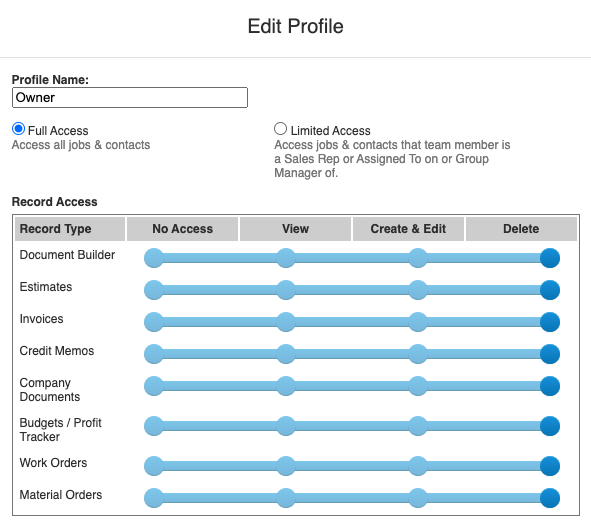This screenshot has height=524, width=591.
Task: Select the Limited Access radio button
Action: click(x=280, y=129)
